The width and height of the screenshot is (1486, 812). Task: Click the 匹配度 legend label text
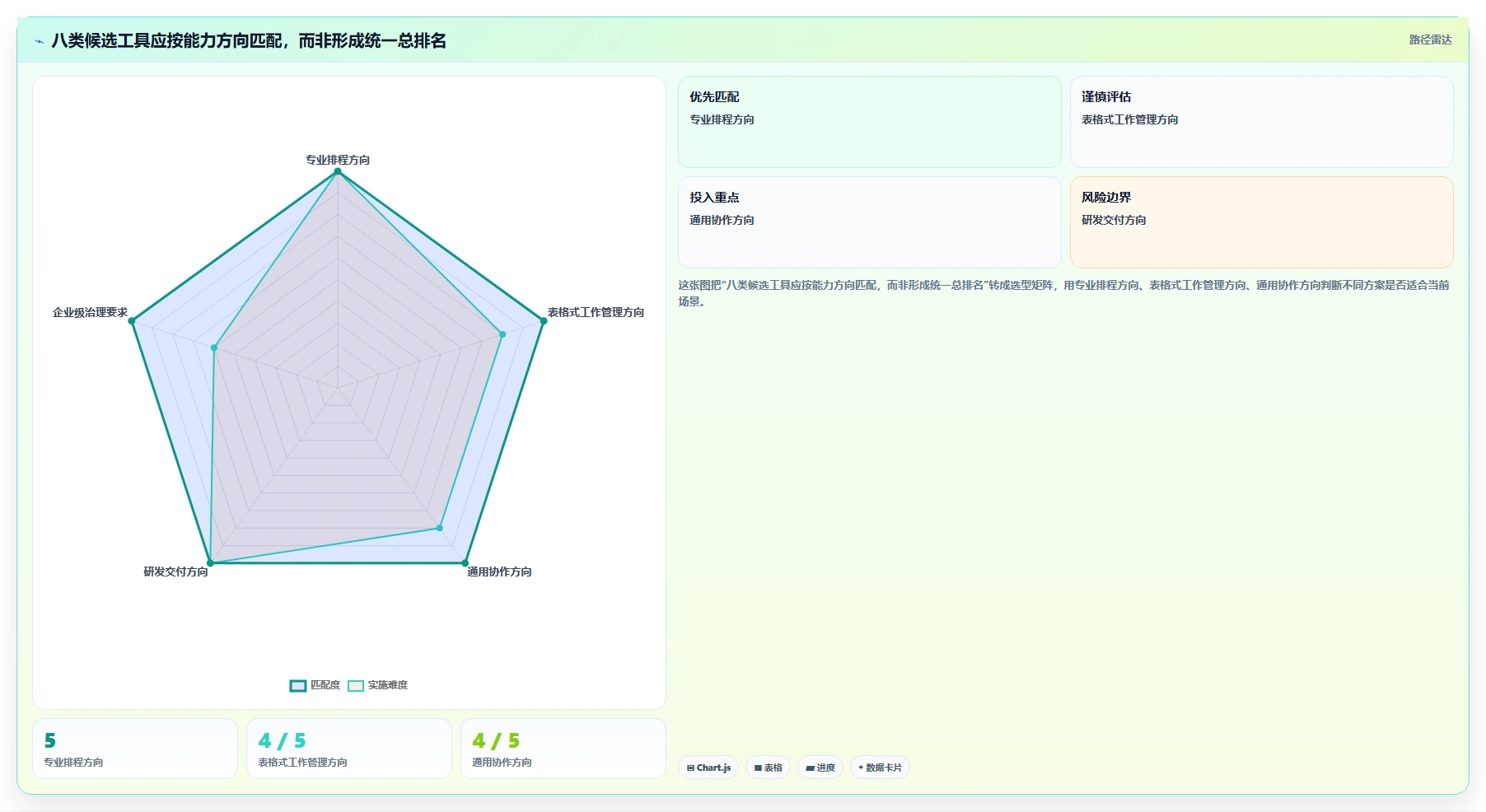pyautogui.click(x=325, y=685)
